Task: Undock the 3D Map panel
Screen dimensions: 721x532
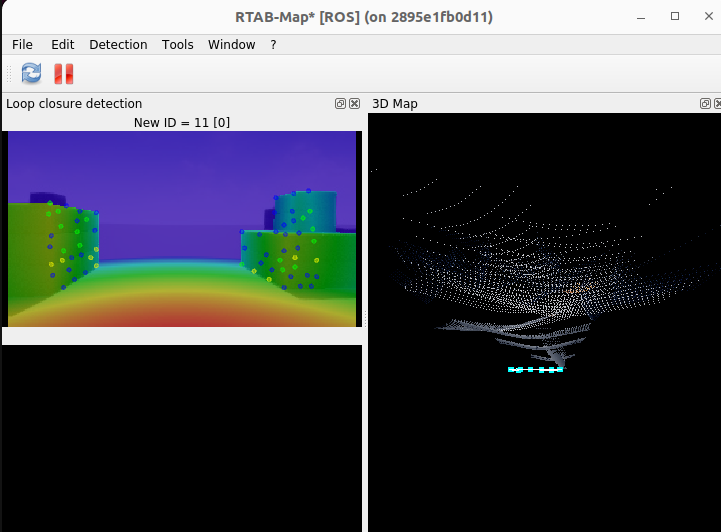Action: click(x=706, y=104)
